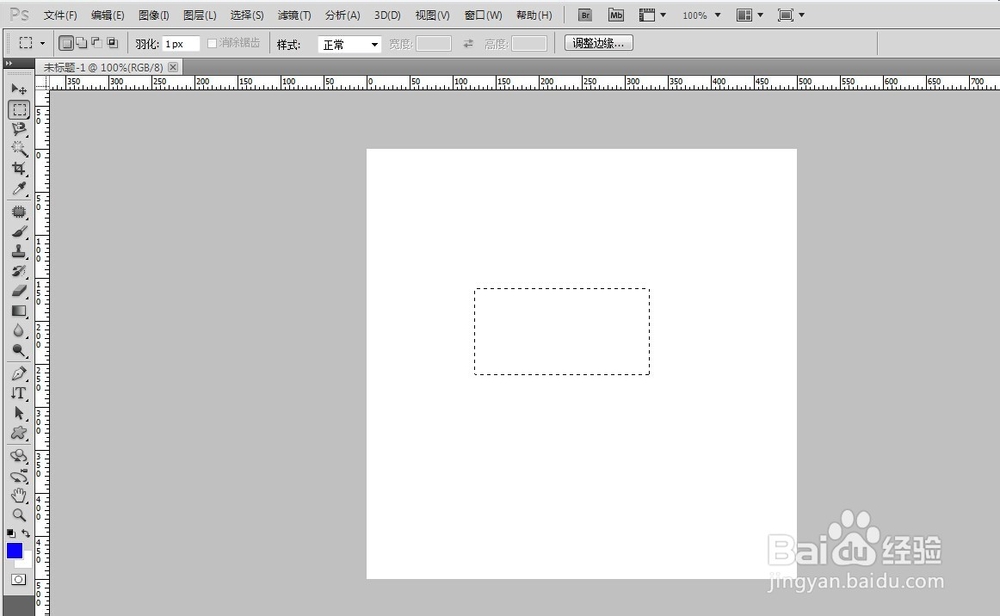The height and width of the screenshot is (616, 1000).
Task: Select the 3D Camera Rotate tool
Action: [x=19, y=476]
